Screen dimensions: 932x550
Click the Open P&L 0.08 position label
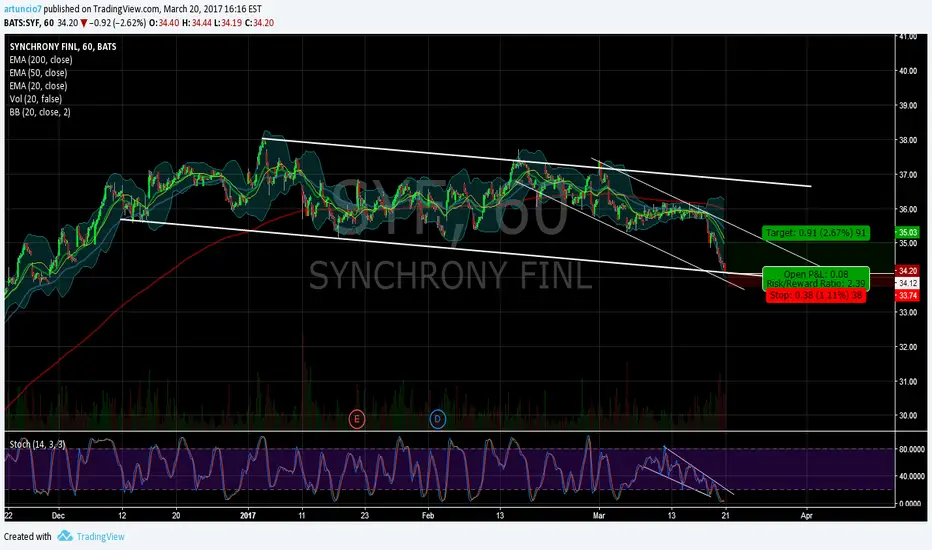click(x=816, y=274)
